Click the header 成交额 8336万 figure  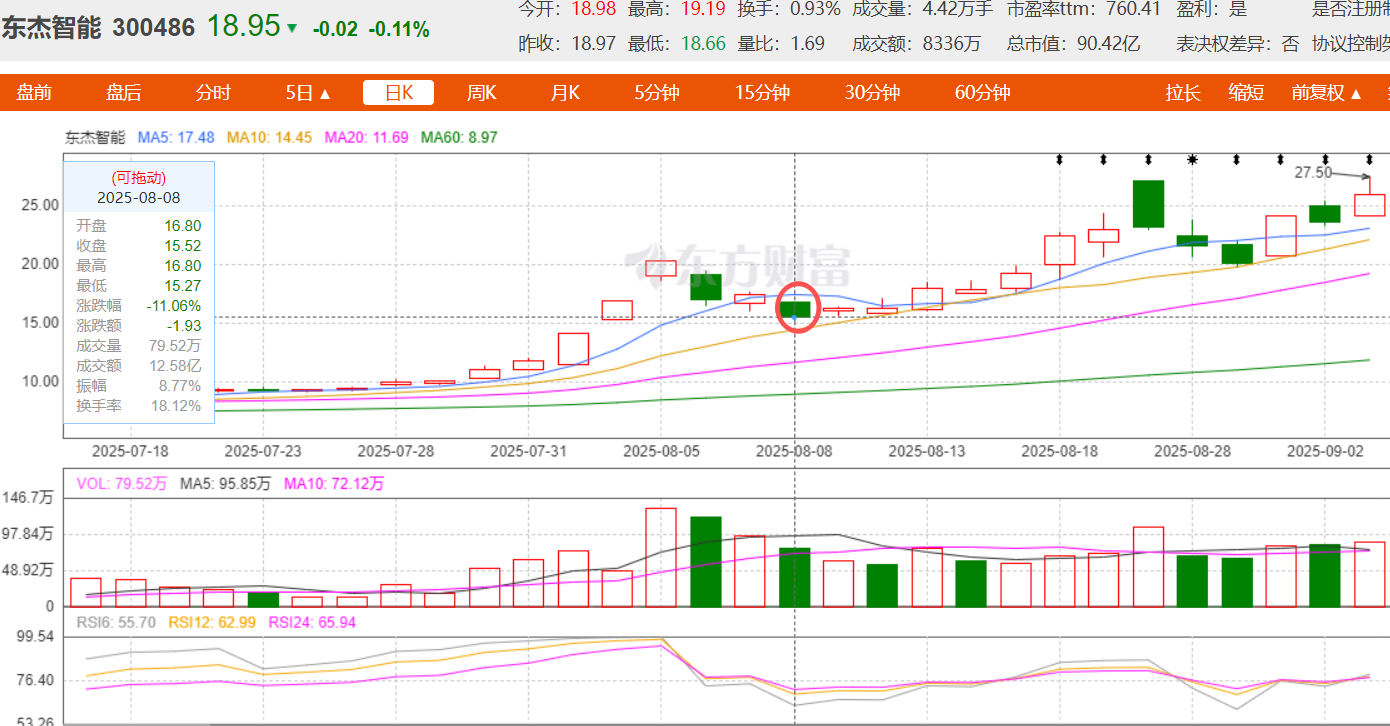(x=916, y=43)
